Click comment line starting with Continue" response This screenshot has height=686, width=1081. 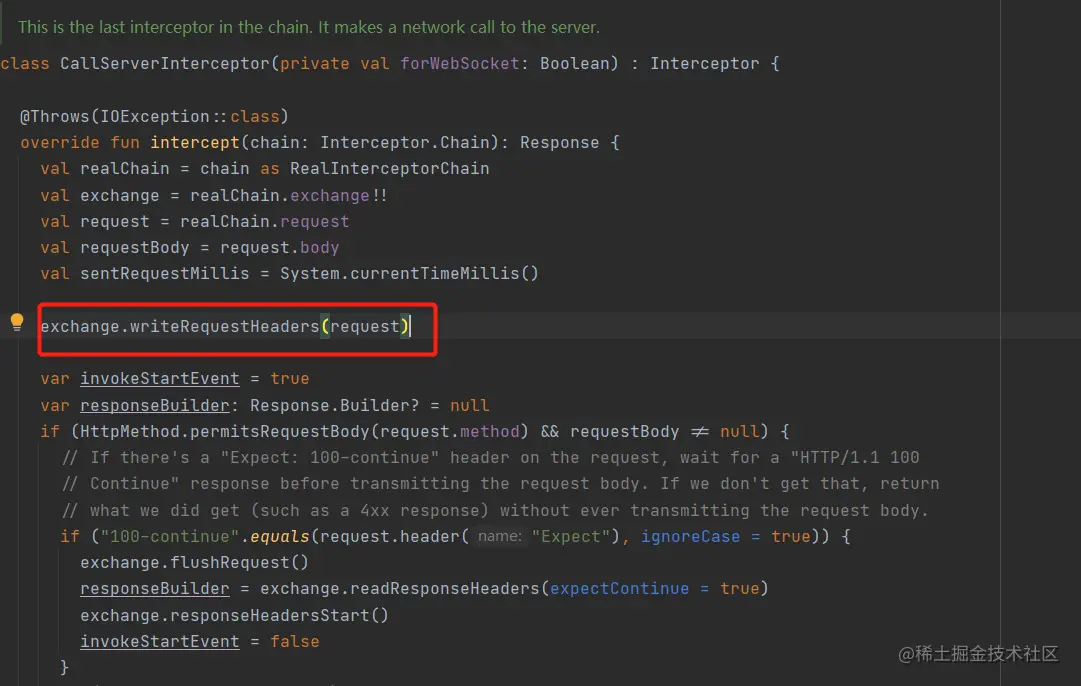[501, 484]
